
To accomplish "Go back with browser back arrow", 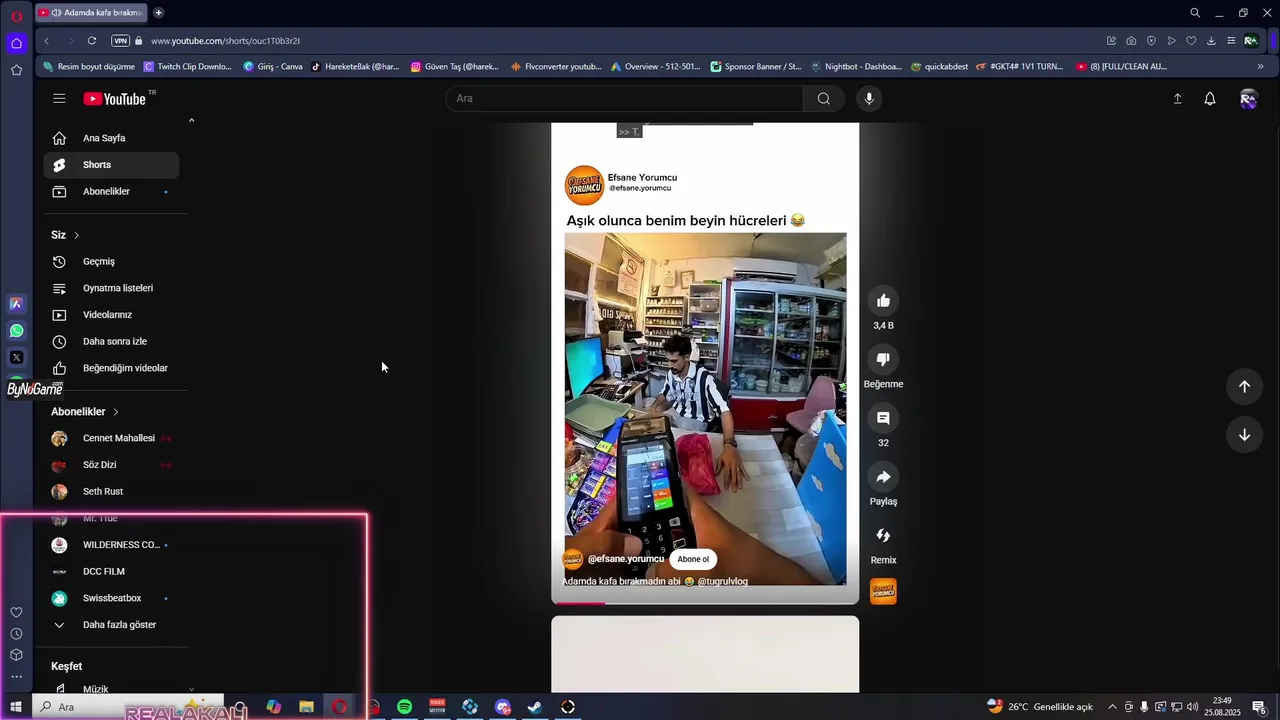I will (46, 41).
